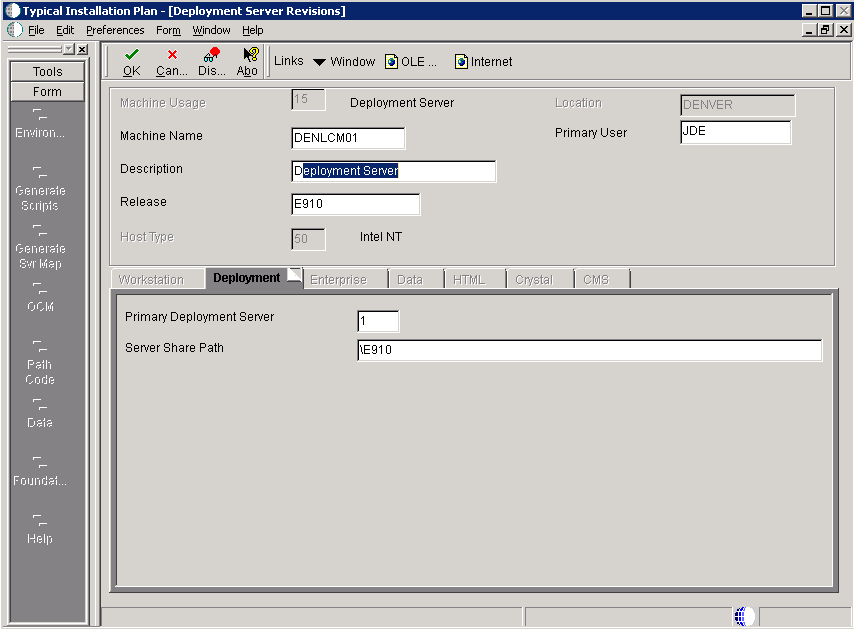Open the sidebar panel dropdown arrow

coord(69,50)
